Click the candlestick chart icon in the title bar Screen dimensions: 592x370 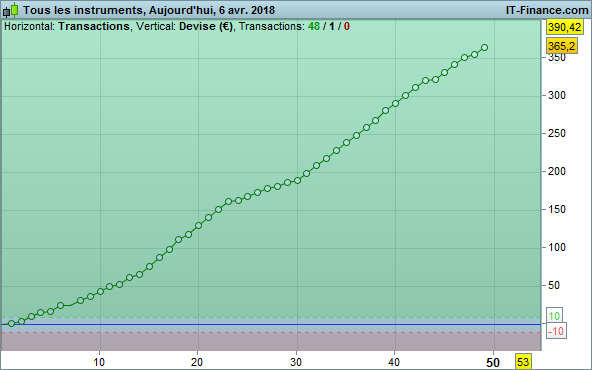[11, 10]
